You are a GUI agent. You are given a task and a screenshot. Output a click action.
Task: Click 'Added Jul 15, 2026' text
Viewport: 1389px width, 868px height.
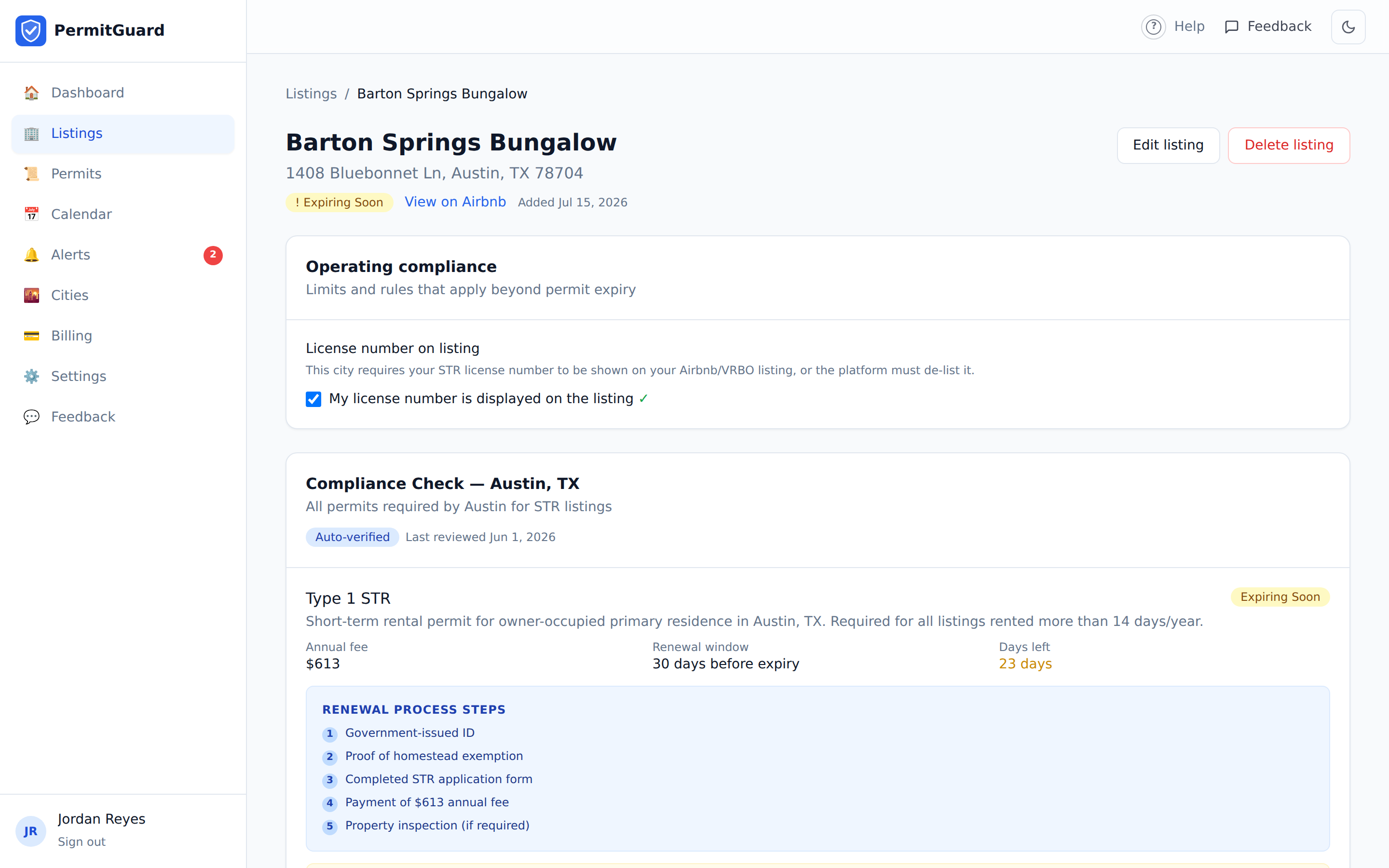572,203
